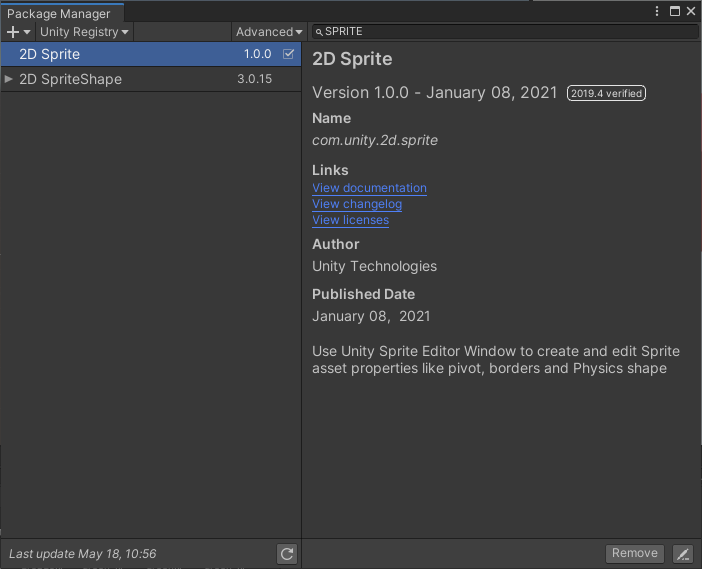Click the 2019.4 verified badge
This screenshot has width=702, height=569.
[x=606, y=93]
